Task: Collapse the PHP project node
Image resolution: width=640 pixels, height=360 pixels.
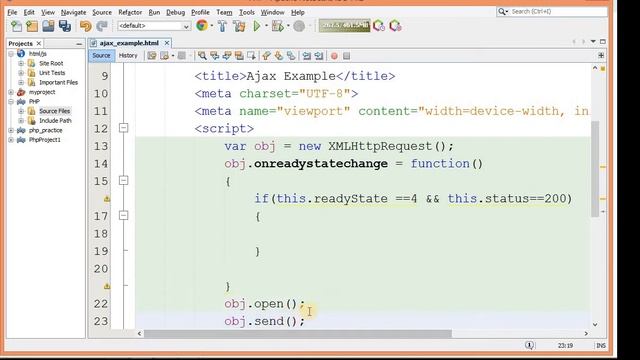Action: pyautogui.click(x=11, y=102)
